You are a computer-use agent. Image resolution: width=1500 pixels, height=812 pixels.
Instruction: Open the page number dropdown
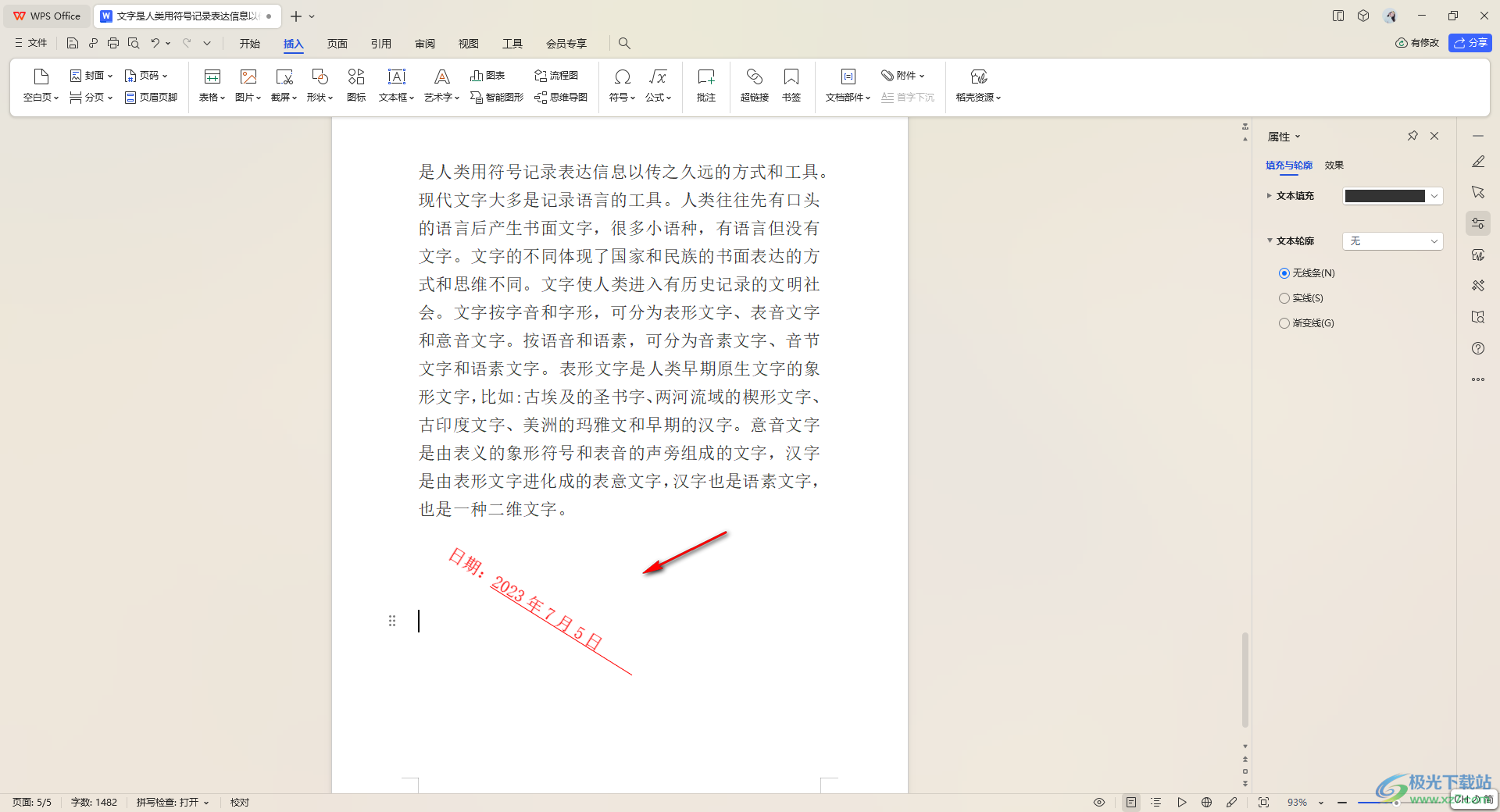click(146, 76)
